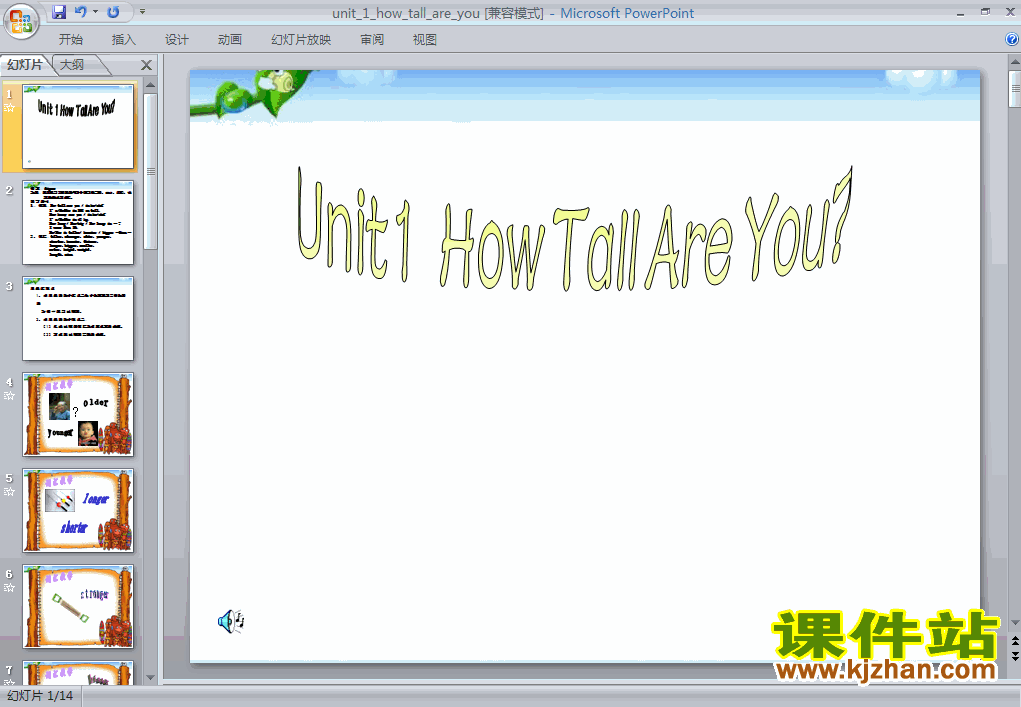Click animation star icon beside slide 5
Viewport: 1021px width, 707px height.
(x=9, y=492)
